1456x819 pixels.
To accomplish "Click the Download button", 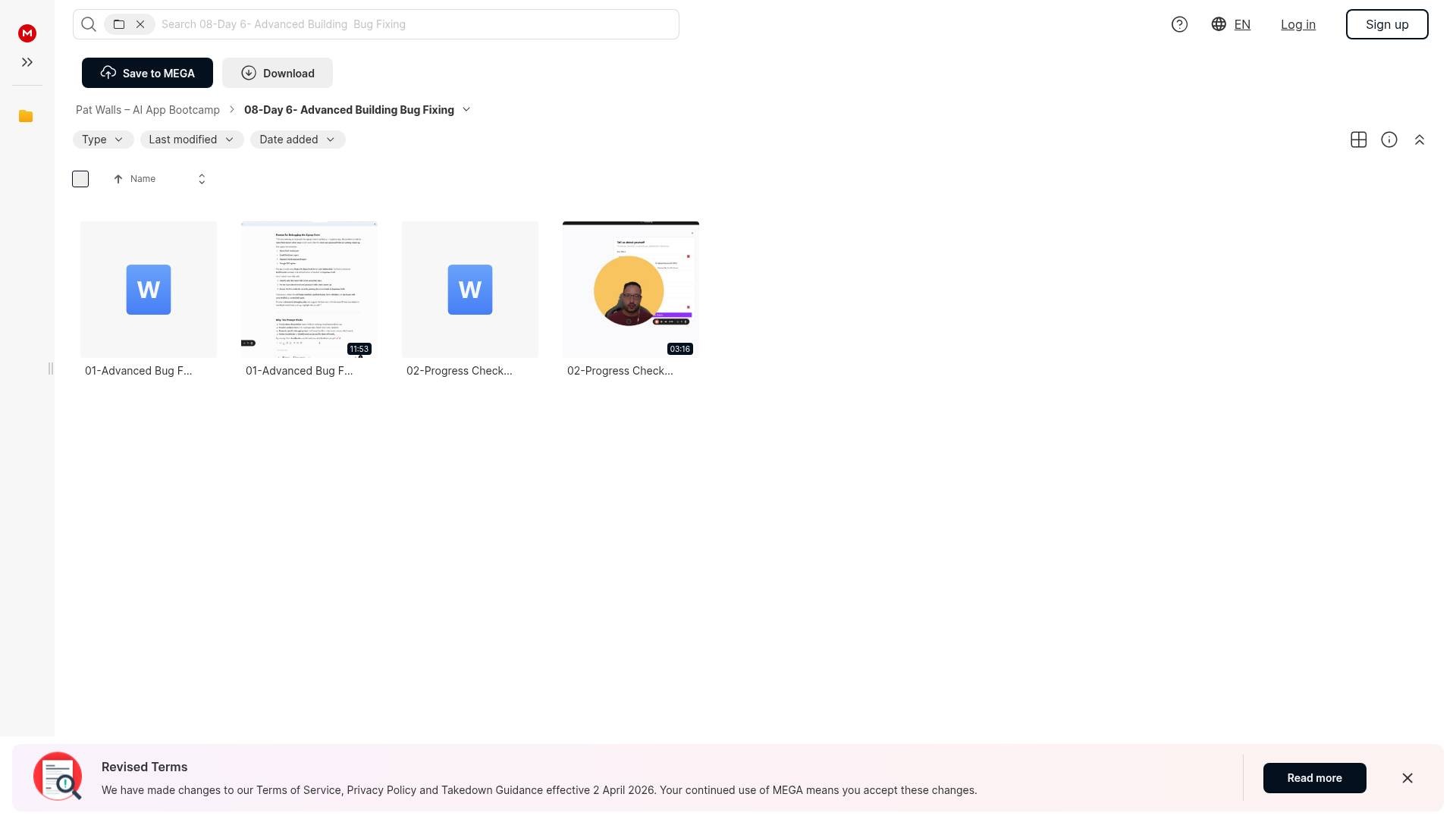I will (x=278, y=73).
